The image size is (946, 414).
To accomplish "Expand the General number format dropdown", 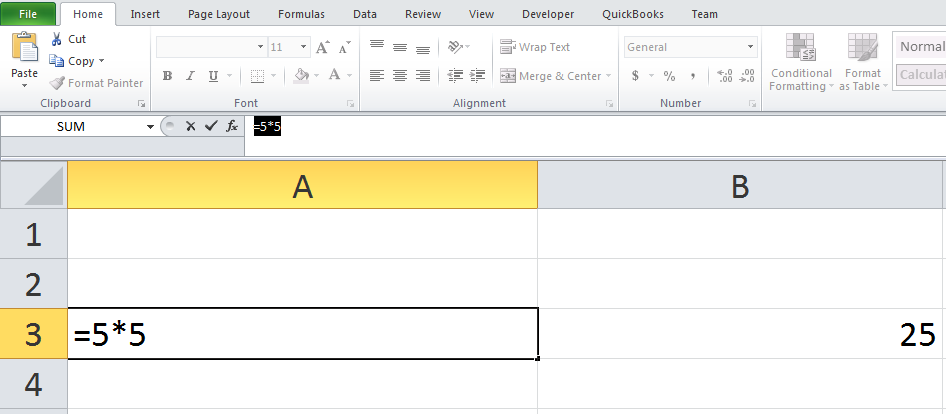I will 751,47.
